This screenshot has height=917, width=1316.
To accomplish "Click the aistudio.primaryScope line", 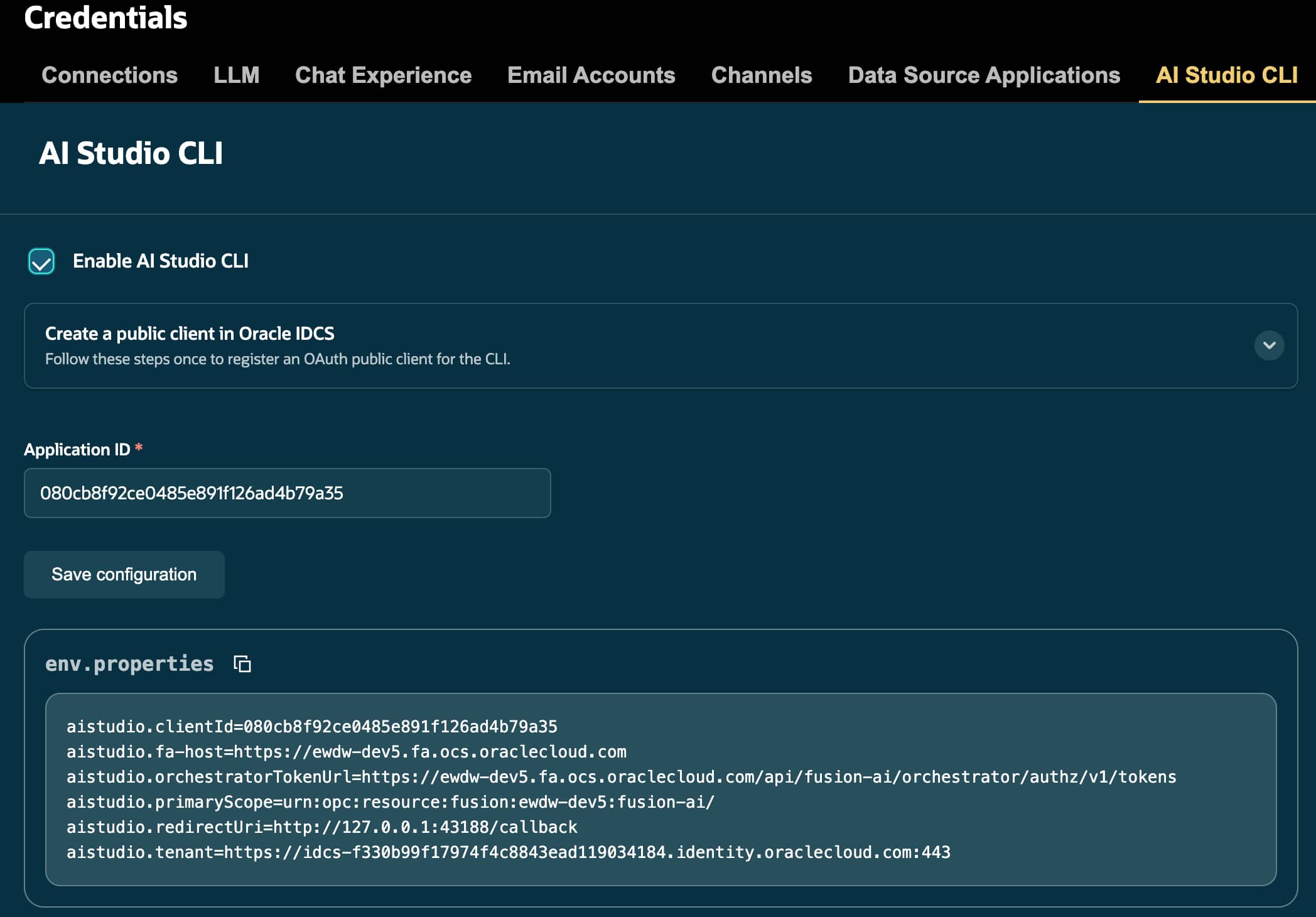I will [x=391, y=802].
